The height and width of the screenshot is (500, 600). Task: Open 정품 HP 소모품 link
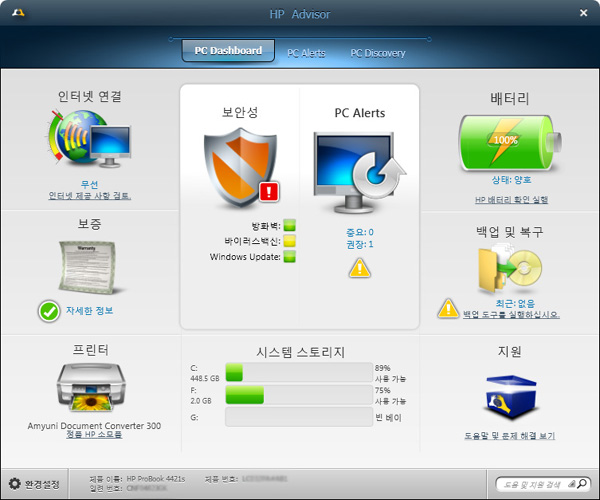94,434
